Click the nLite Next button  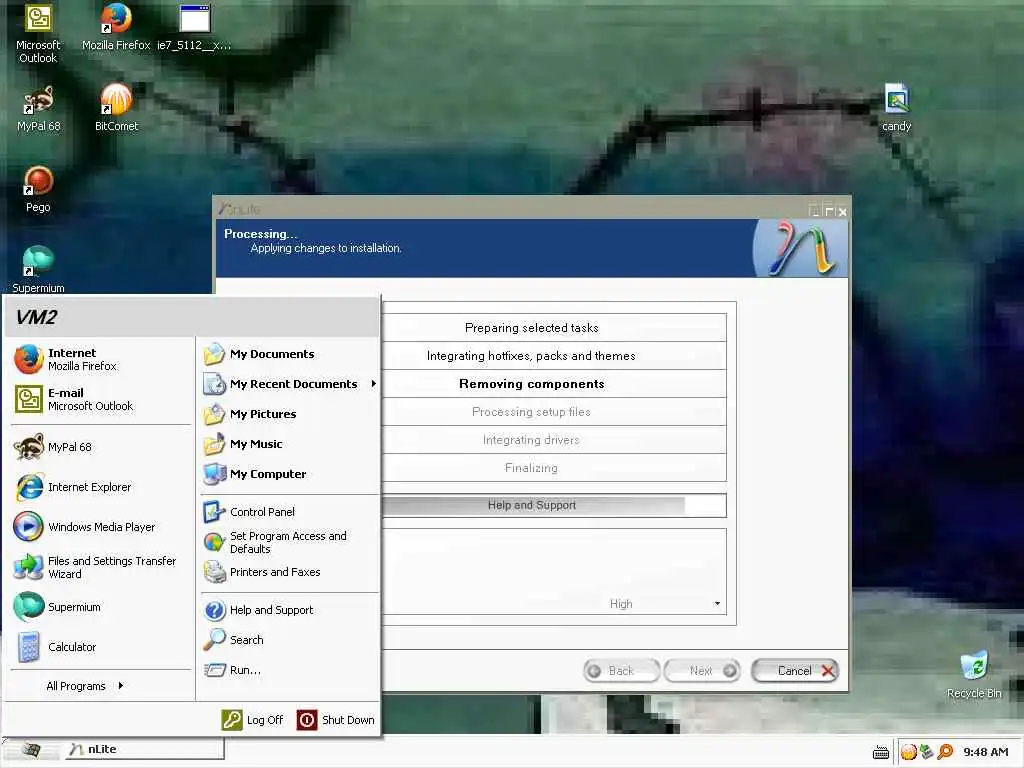[702, 671]
